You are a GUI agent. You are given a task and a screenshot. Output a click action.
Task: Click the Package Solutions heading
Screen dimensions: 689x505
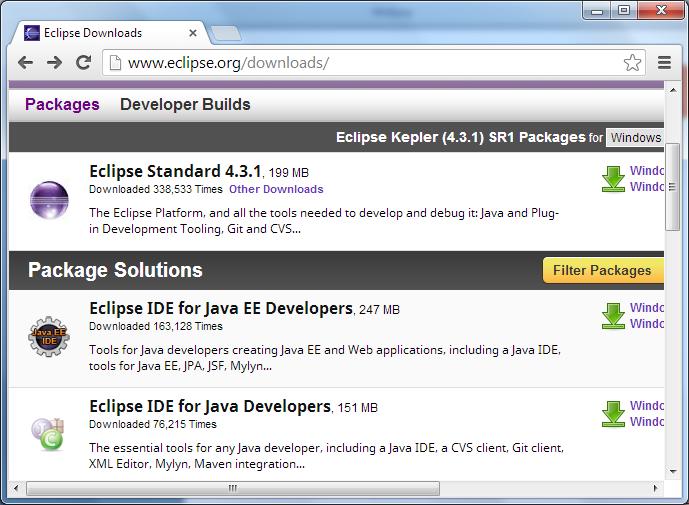click(x=115, y=270)
